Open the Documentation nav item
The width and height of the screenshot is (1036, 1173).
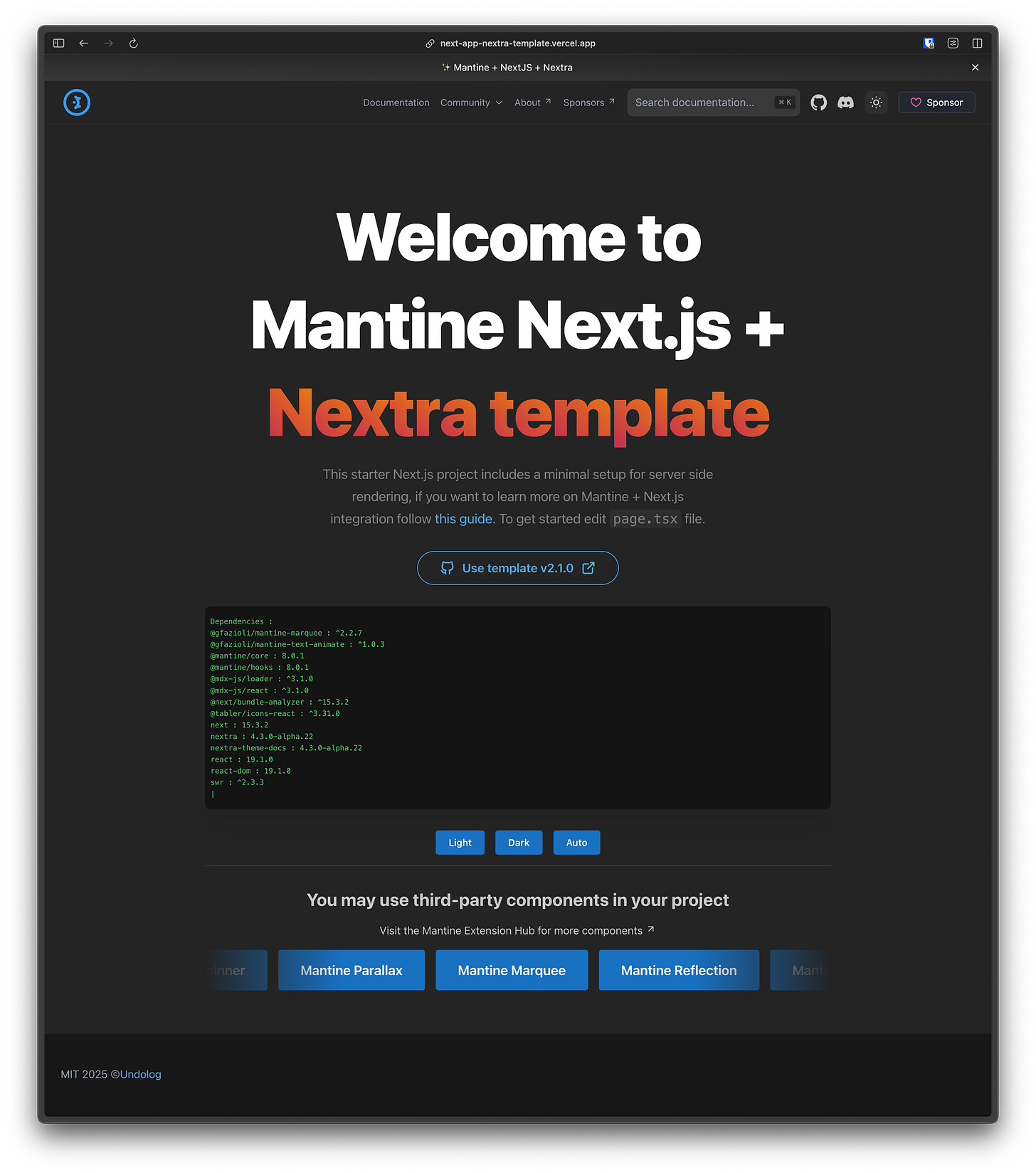pos(396,102)
